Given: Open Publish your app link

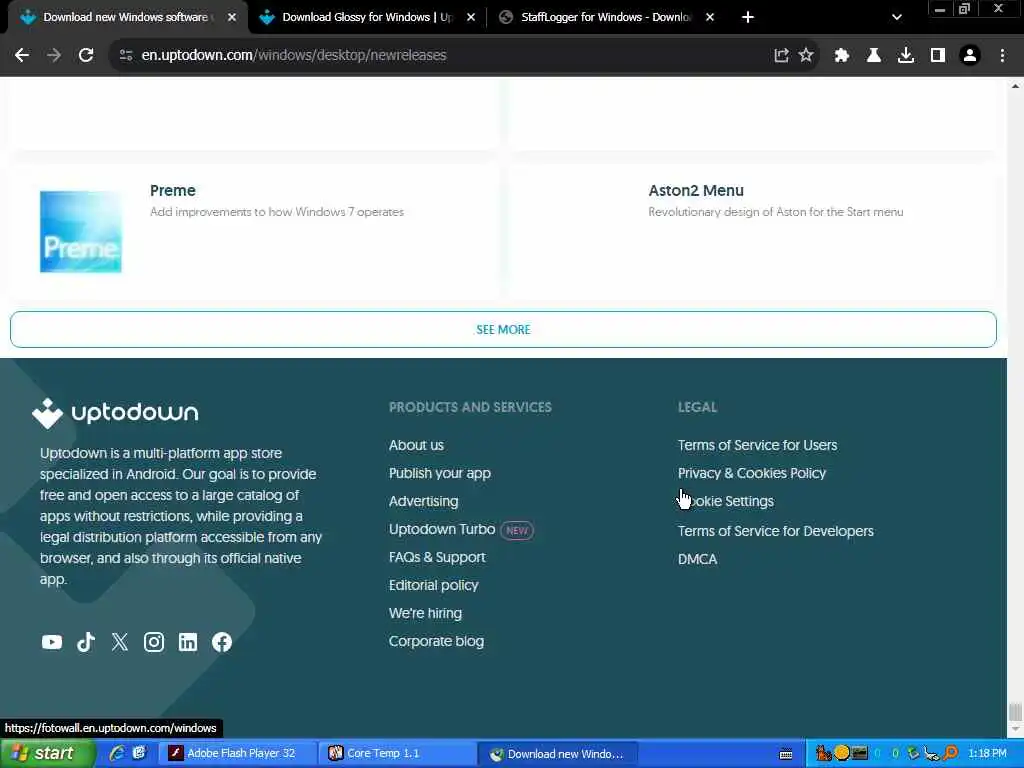Looking at the screenshot, I should [x=440, y=473].
